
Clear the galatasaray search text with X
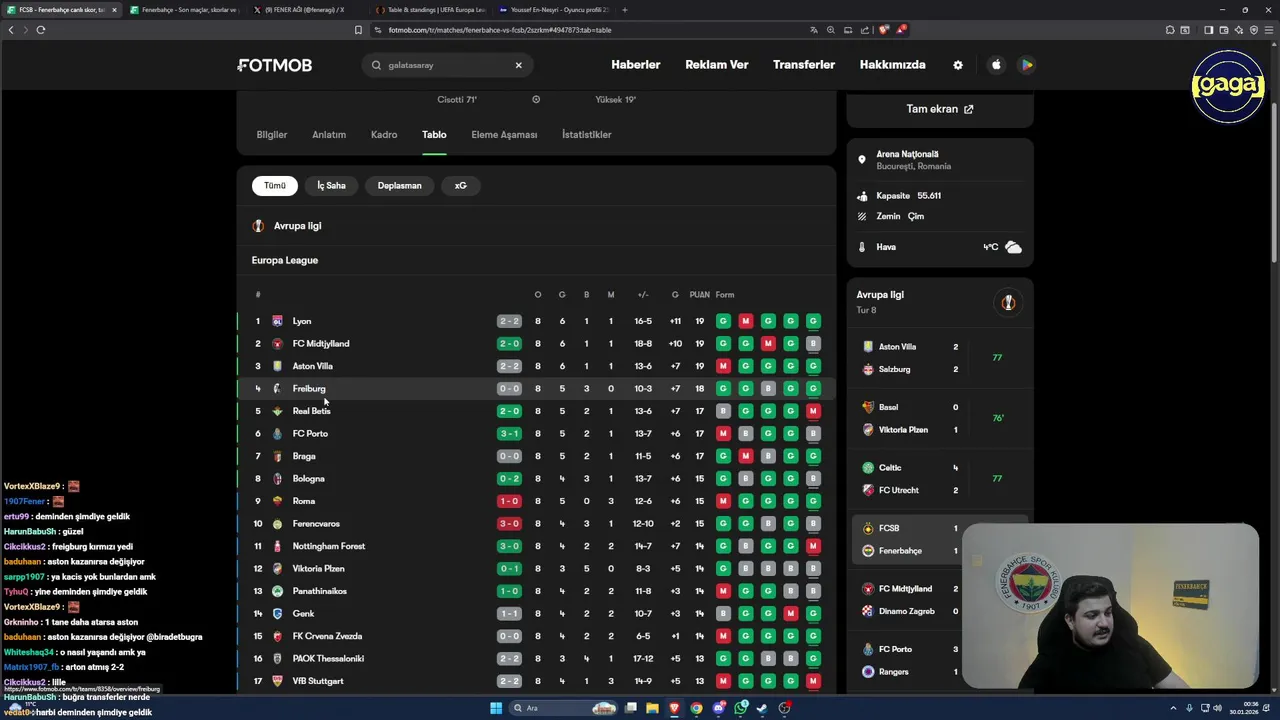(518, 65)
